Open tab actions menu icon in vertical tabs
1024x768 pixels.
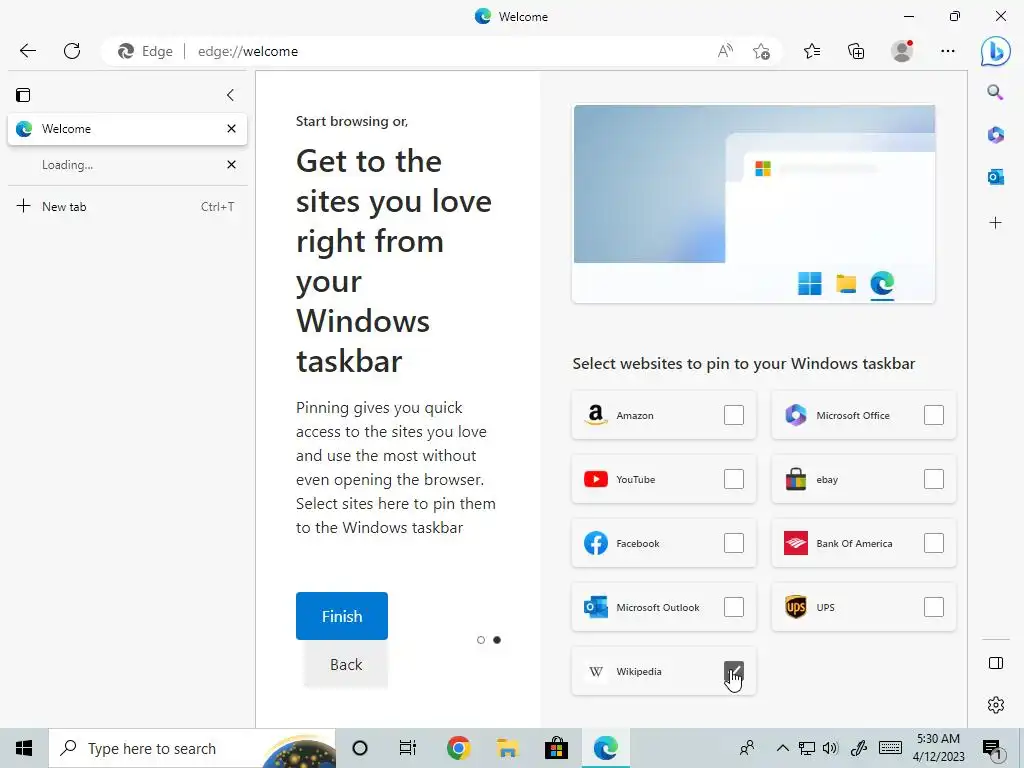pos(23,95)
